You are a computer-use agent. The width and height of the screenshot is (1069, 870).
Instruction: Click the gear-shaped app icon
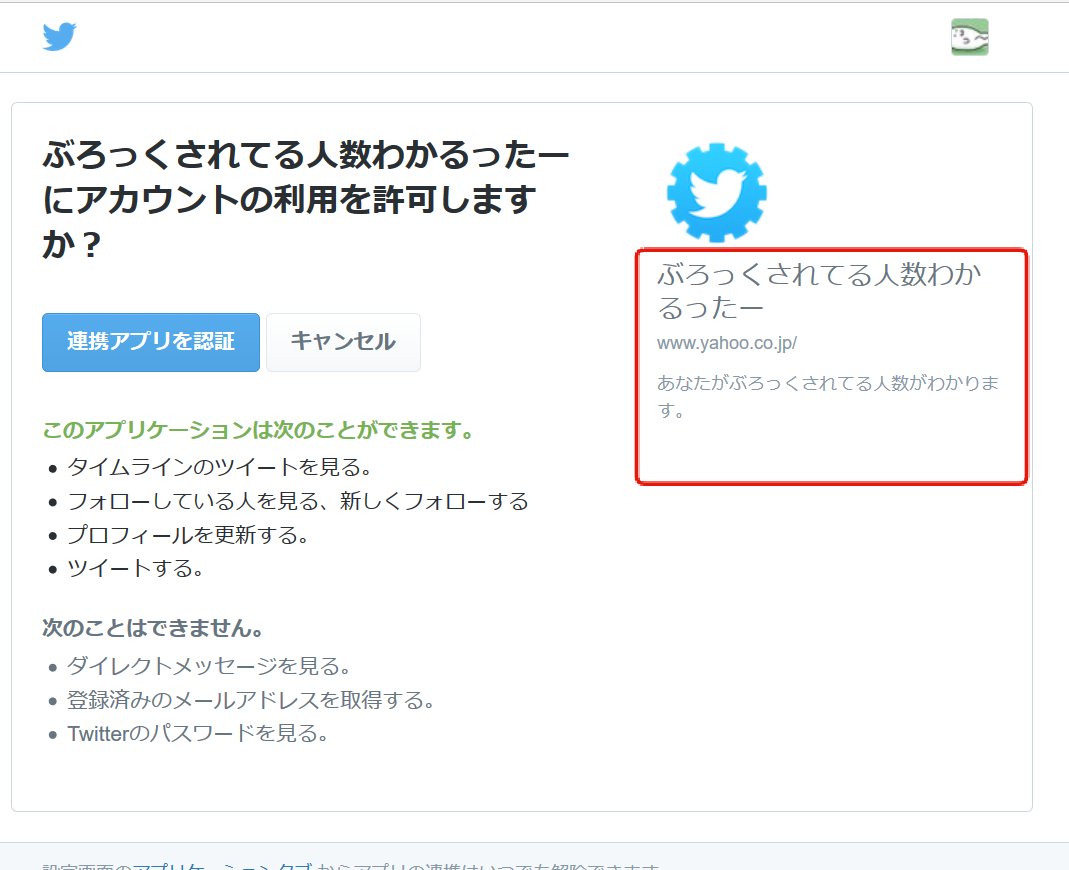pyautogui.click(x=716, y=192)
